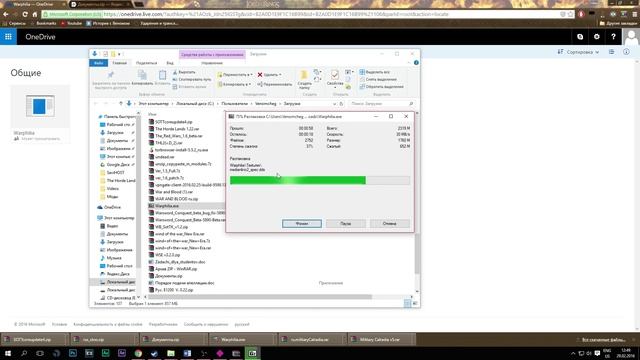Click the Explorer up-folder arrow
Viewport: 640px width, 360px height.
(x=121, y=104)
